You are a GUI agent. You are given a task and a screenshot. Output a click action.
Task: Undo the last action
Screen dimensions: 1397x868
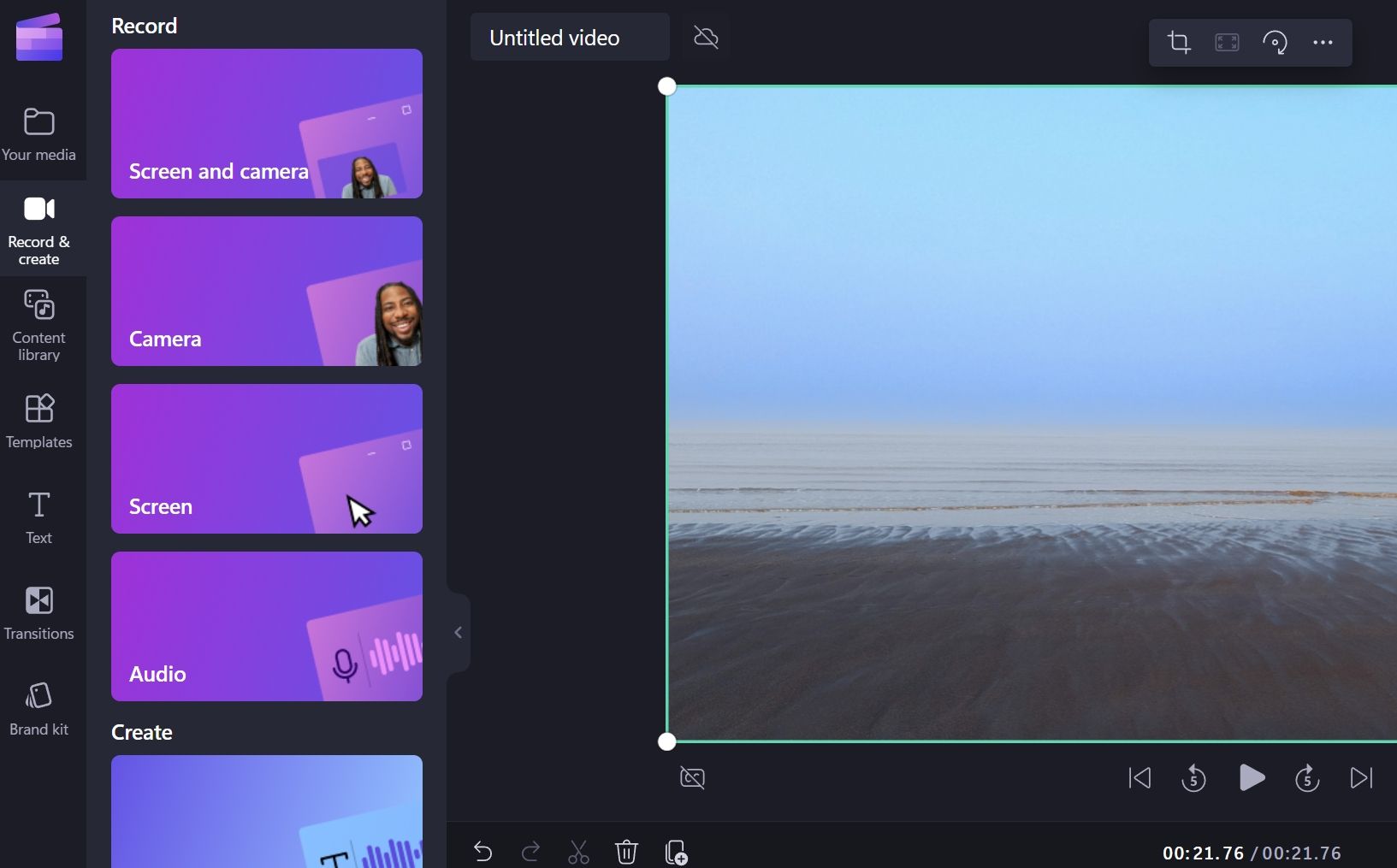[x=483, y=852]
